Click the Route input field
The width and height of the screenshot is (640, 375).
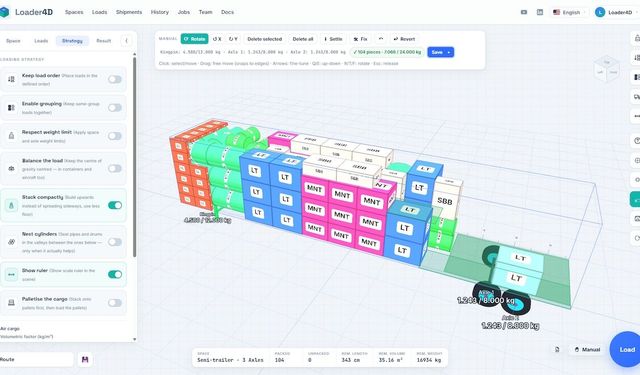click(36, 359)
